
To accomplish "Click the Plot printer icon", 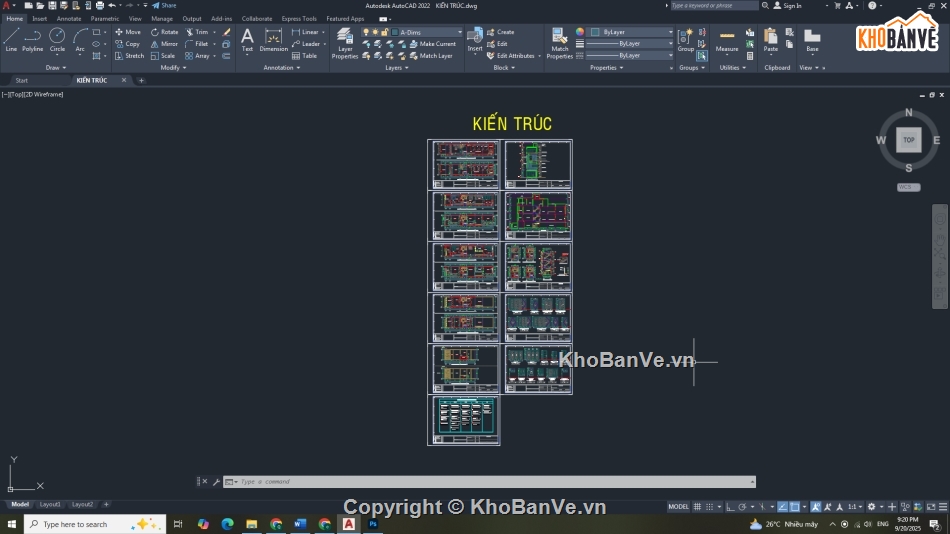I will [99, 5].
